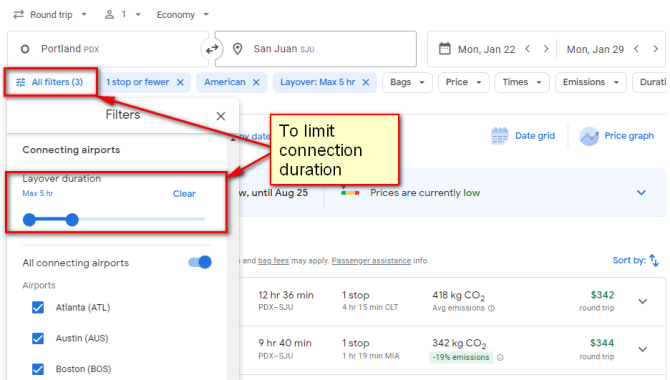Open the Round trip type dropdown

[84, 15]
